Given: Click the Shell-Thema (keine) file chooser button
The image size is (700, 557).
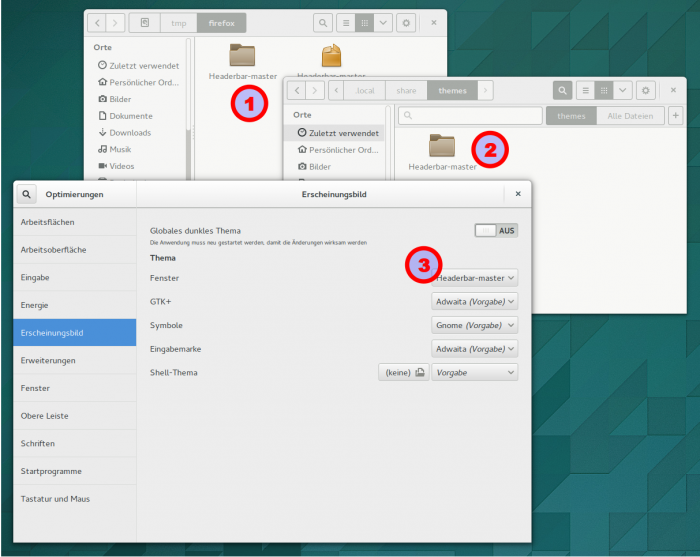Looking at the screenshot, I should (x=403, y=372).
